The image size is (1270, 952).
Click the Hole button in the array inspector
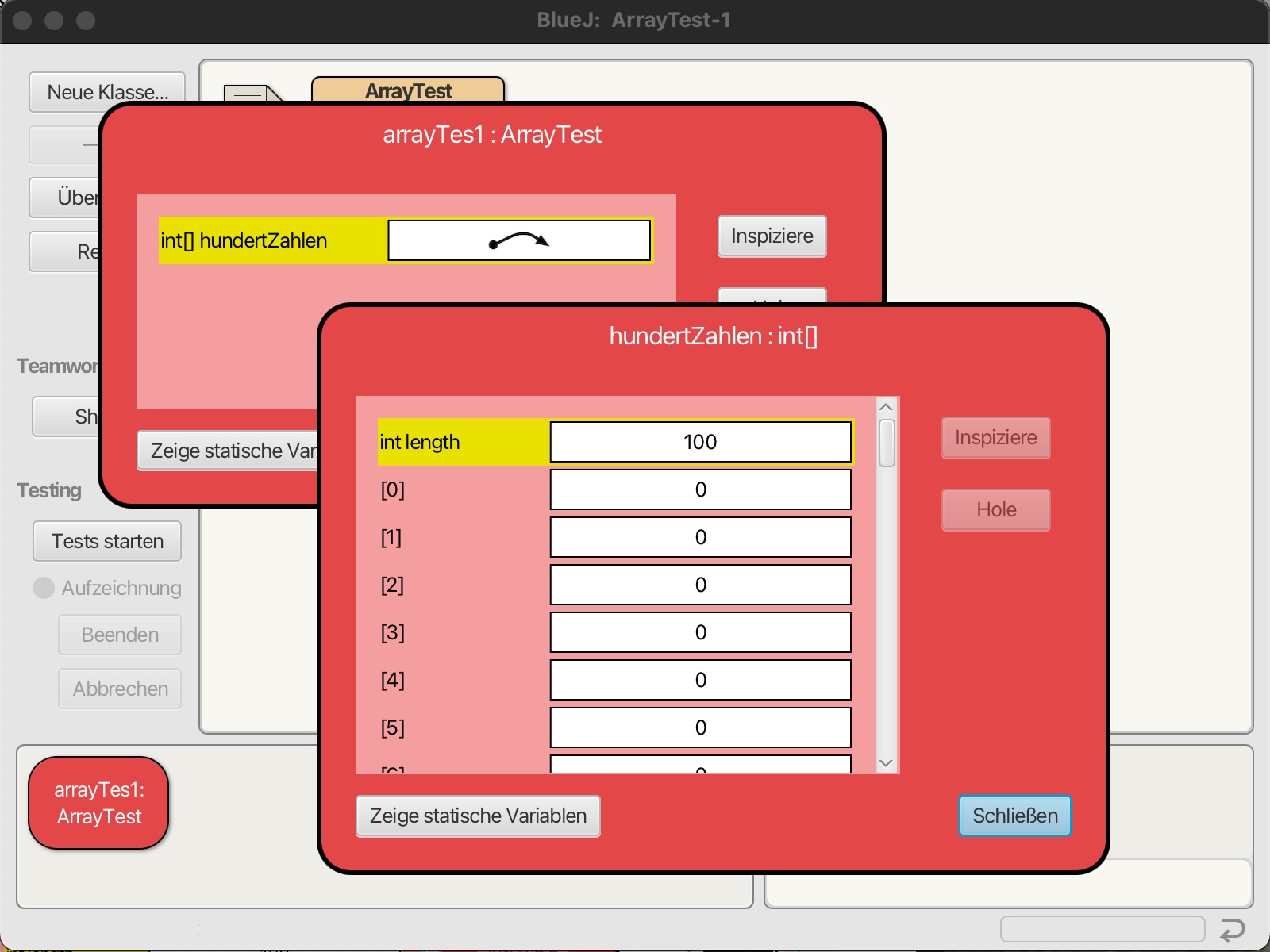tap(995, 509)
